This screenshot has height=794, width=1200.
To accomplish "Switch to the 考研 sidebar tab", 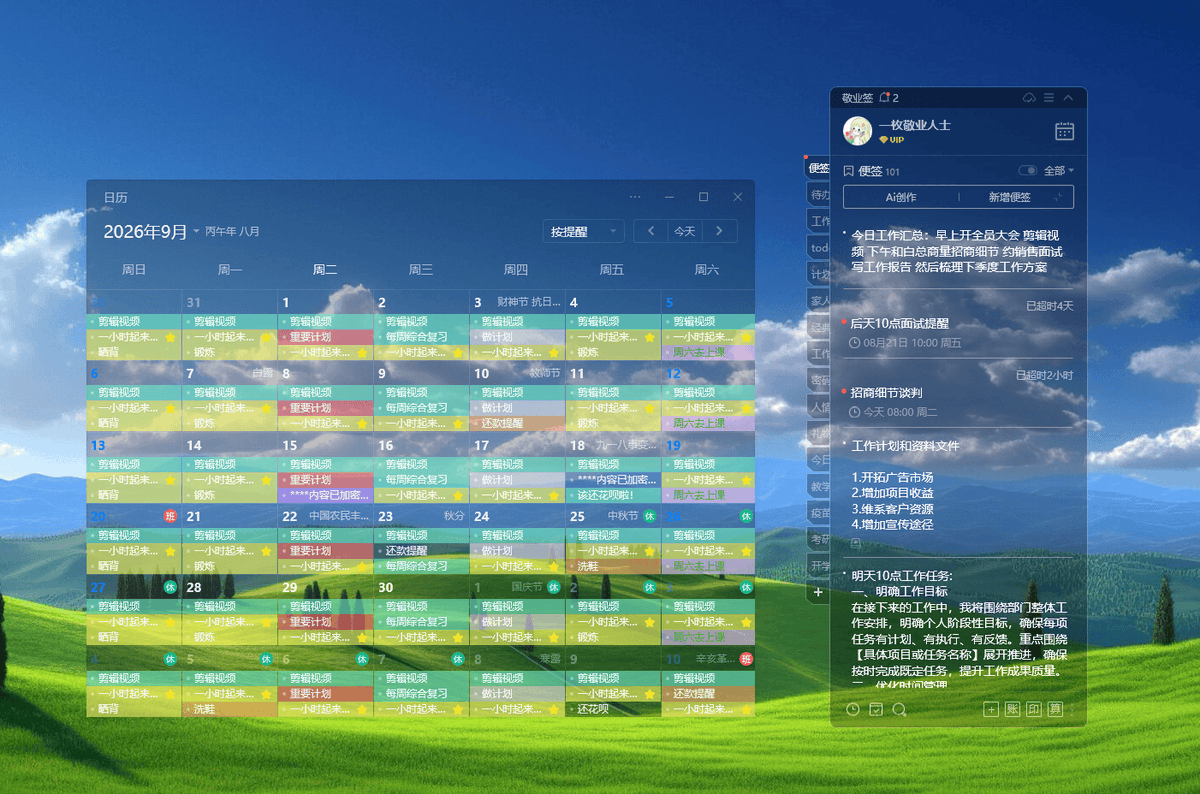I will (x=819, y=539).
